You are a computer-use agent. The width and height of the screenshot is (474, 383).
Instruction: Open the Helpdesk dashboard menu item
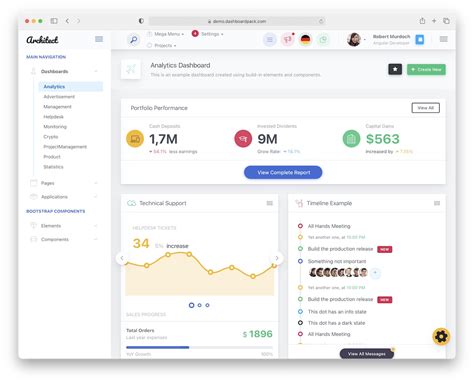(53, 117)
